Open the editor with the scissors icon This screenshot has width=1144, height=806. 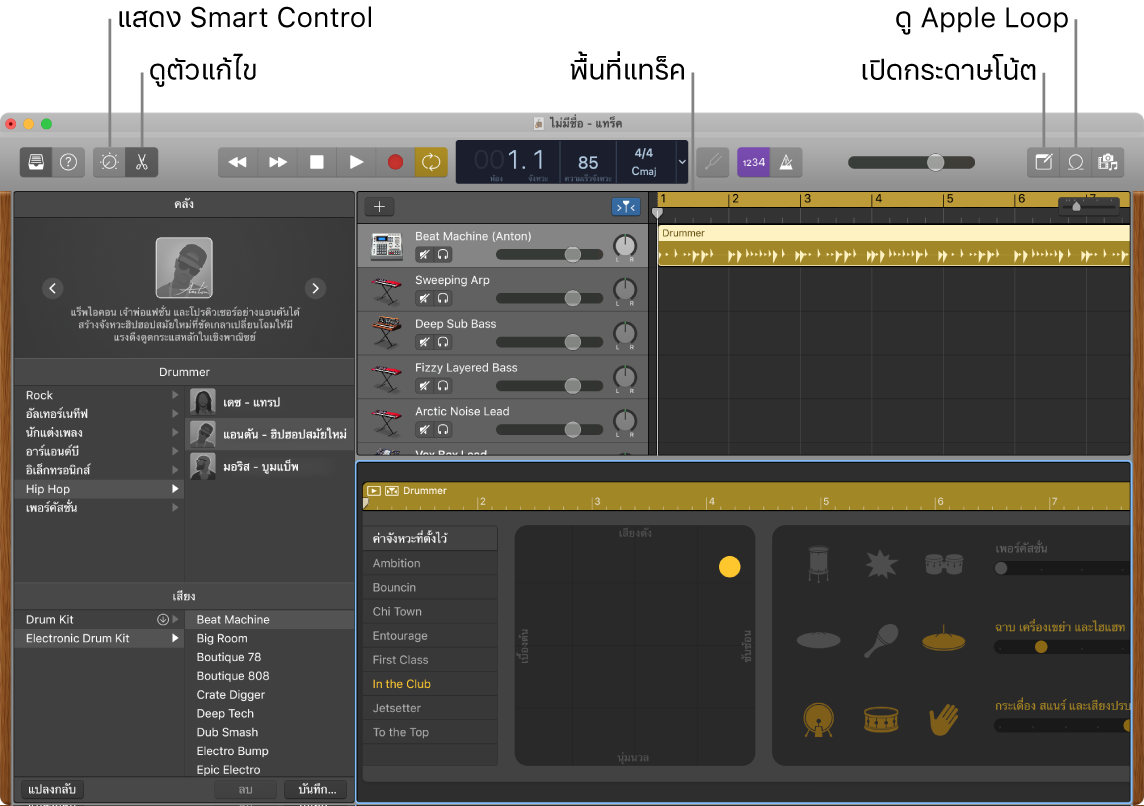click(x=142, y=162)
